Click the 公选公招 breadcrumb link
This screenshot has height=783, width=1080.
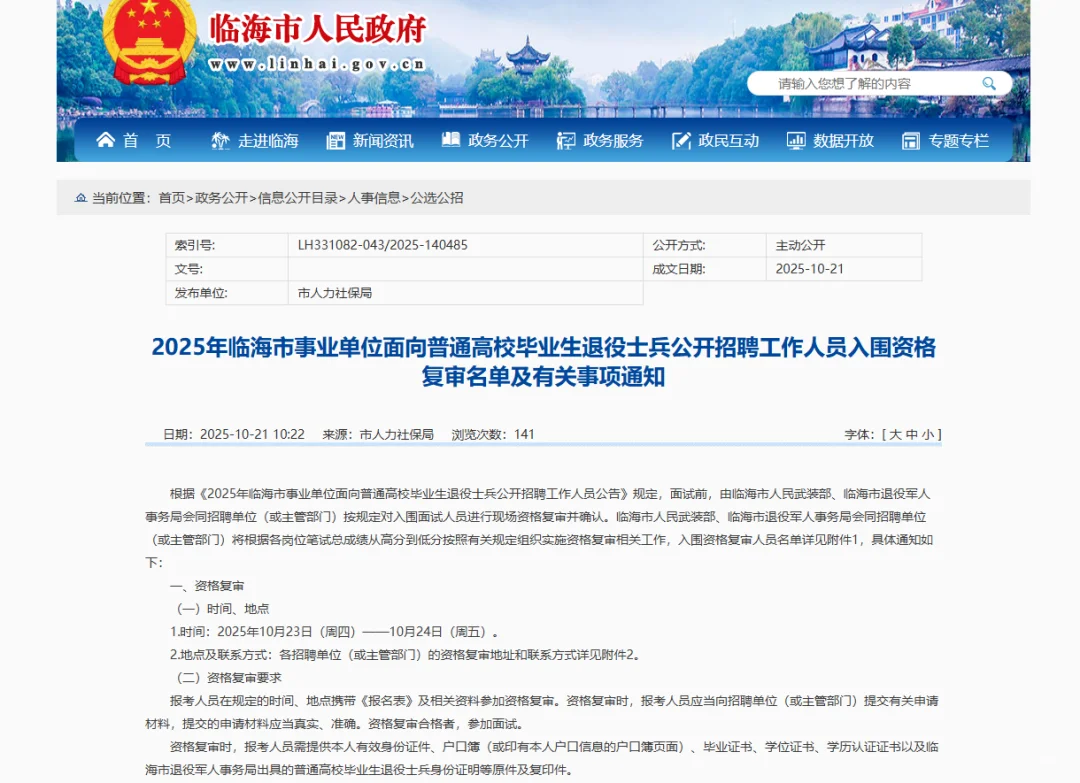tap(437, 198)
